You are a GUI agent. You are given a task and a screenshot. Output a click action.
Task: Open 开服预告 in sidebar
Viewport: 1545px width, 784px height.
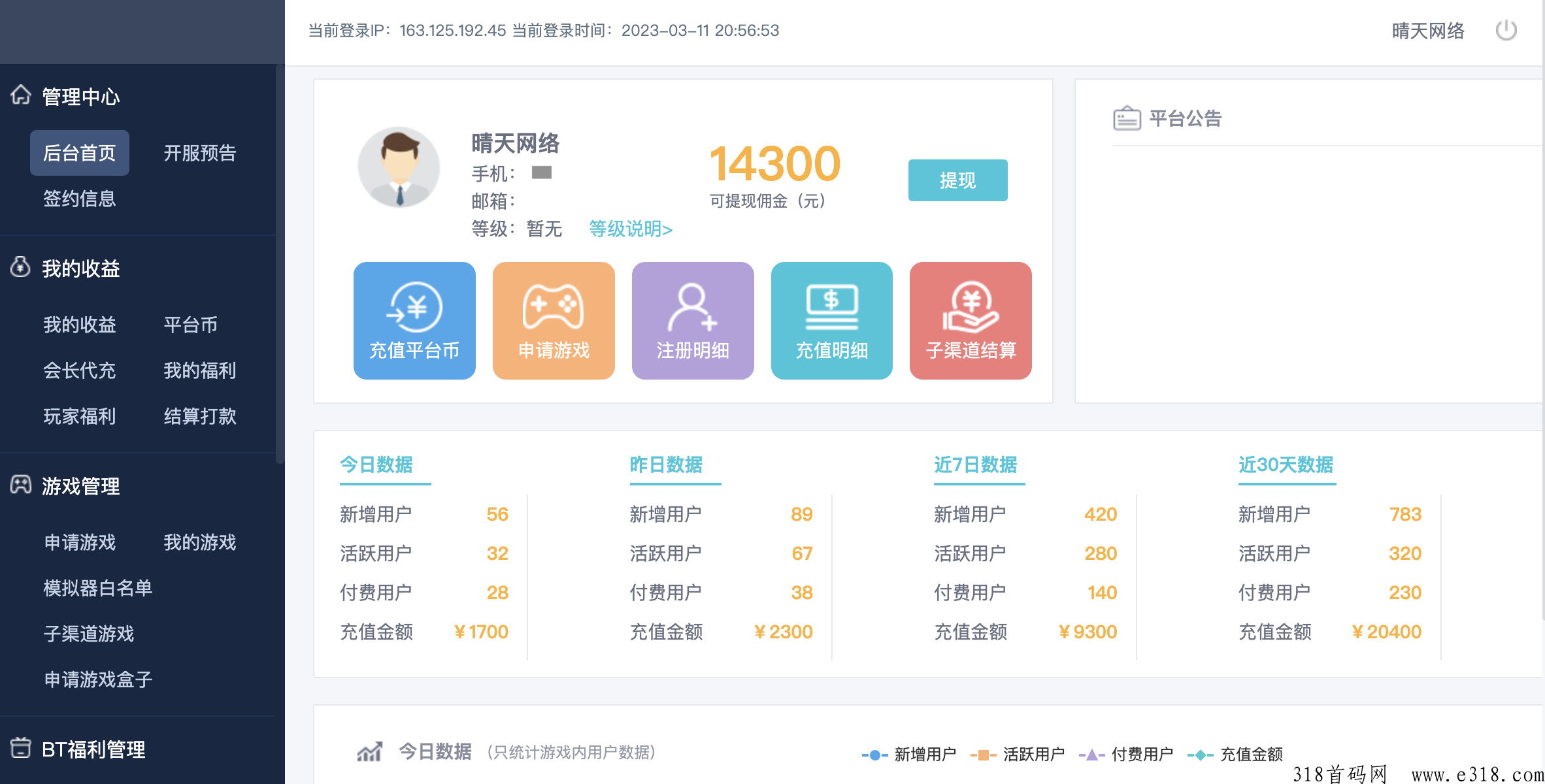pos(200,153)
